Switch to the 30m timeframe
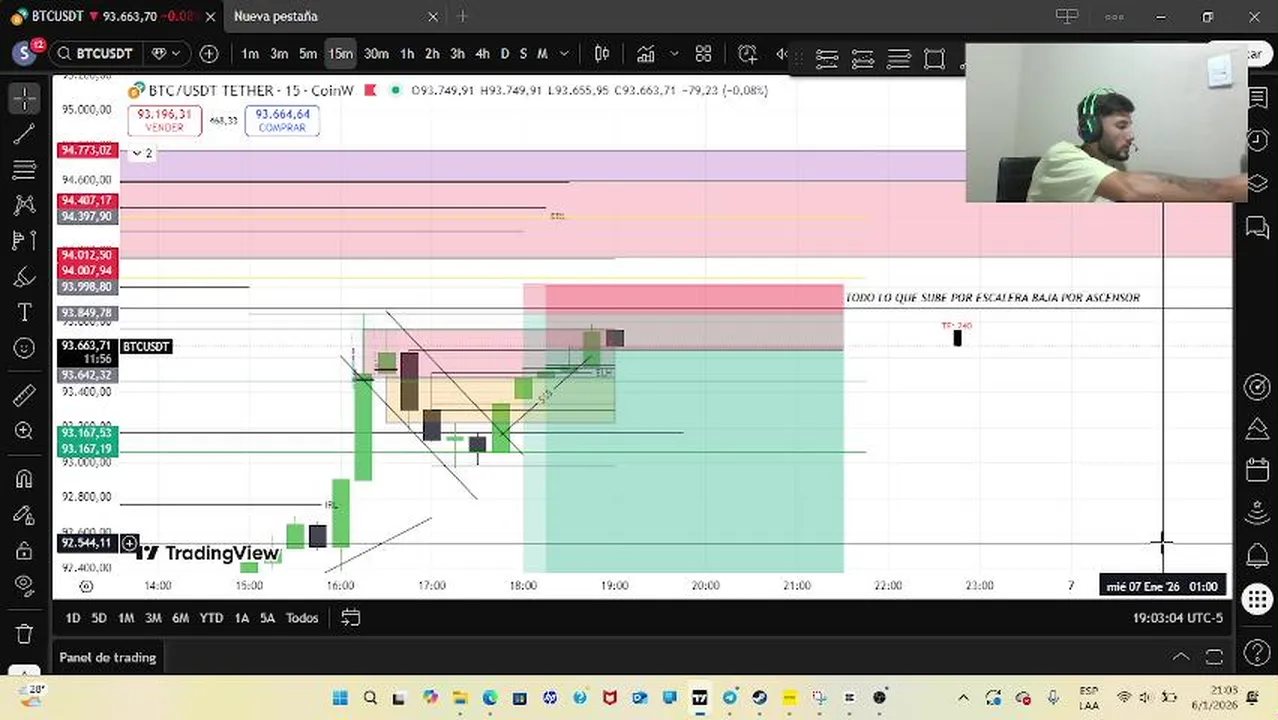This screenshot has height=720, width=1278. (x=376, y=54)
